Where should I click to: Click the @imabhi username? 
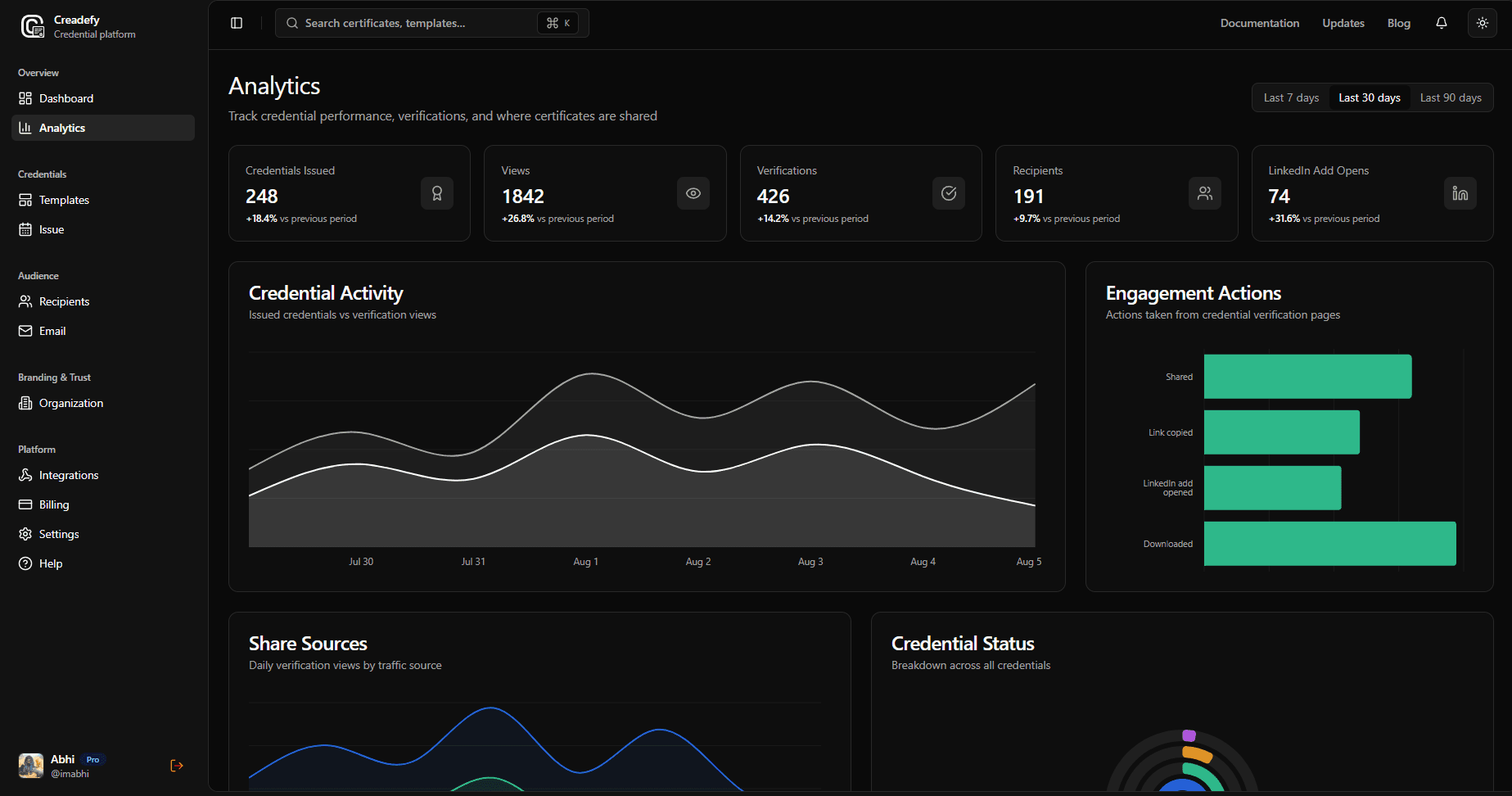coord(70,774)
